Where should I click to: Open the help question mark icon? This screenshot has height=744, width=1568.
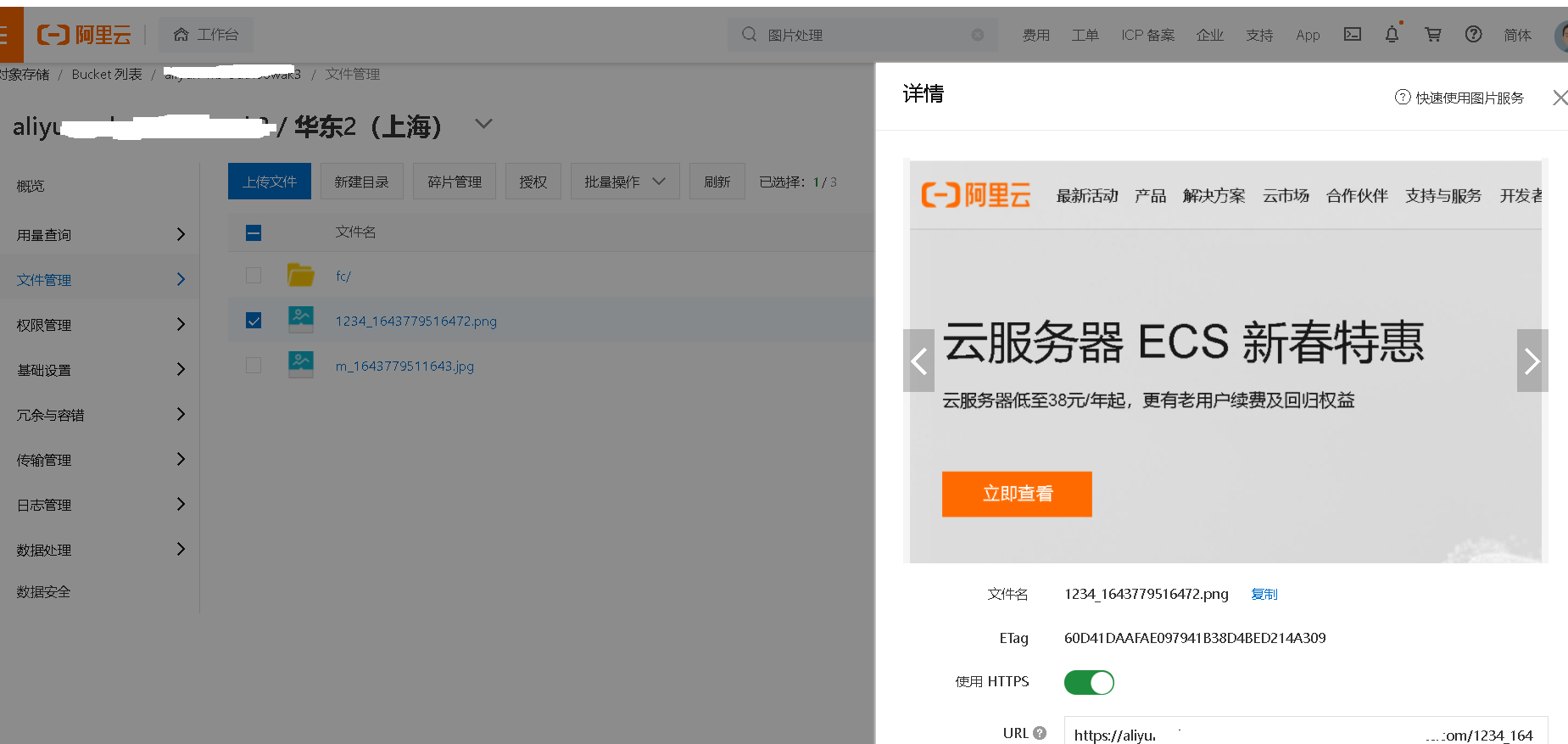pyautogui.click(x=1474, y=34)
